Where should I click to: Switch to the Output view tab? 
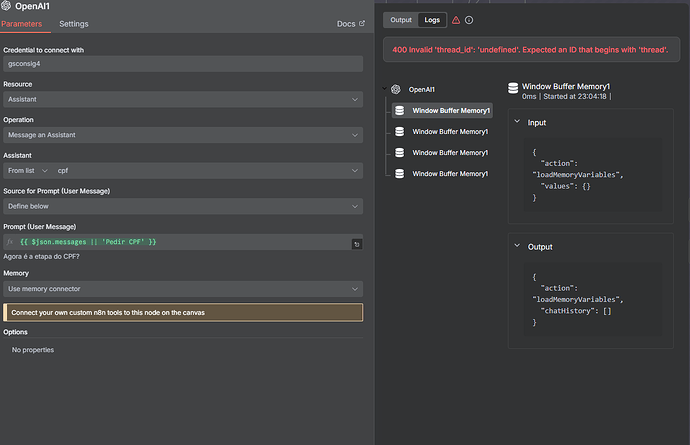(x=401, y=20)
